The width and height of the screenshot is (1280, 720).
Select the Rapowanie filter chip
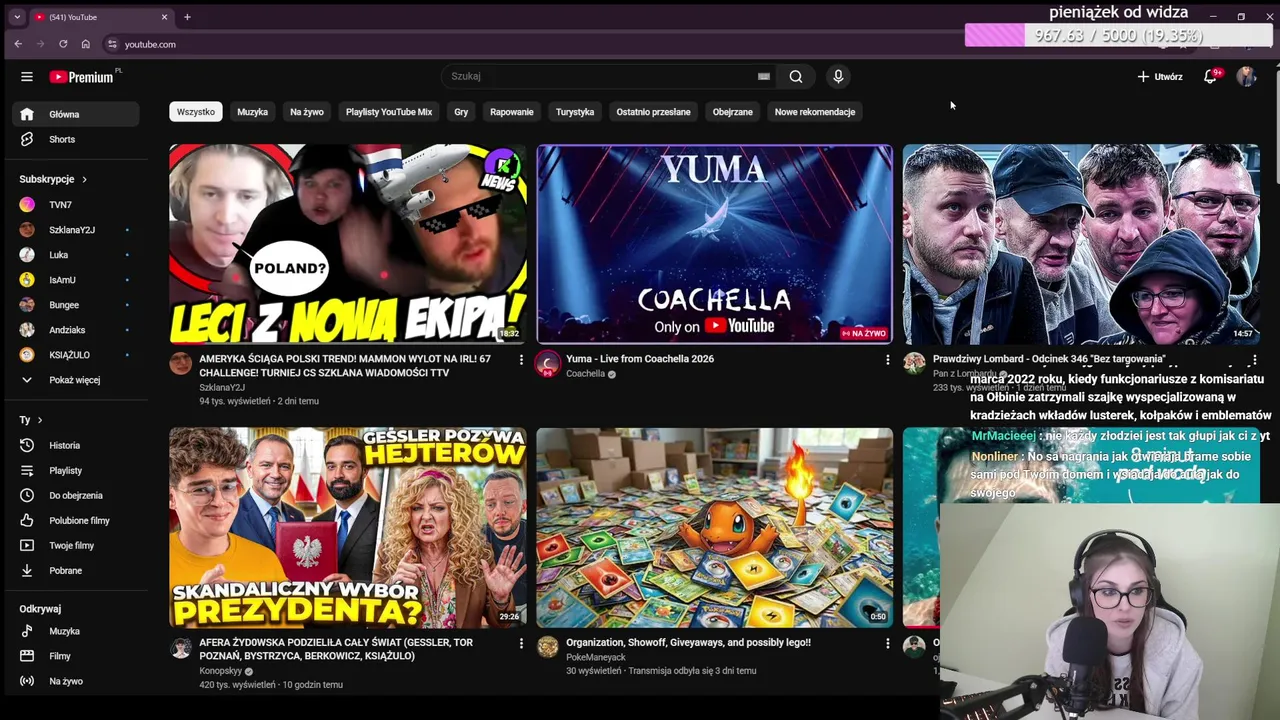point(512,112)
